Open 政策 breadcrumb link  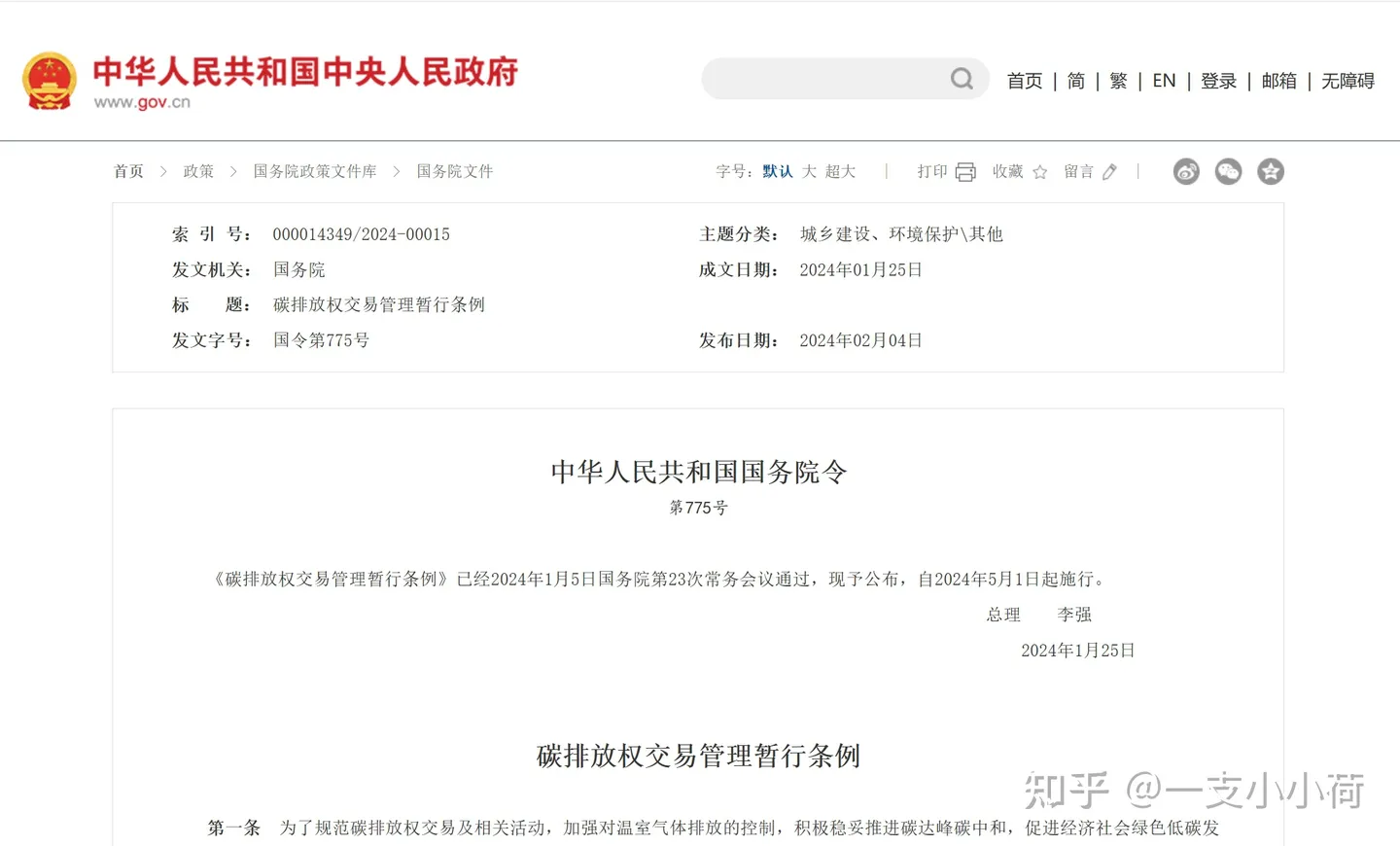(198, 172)
